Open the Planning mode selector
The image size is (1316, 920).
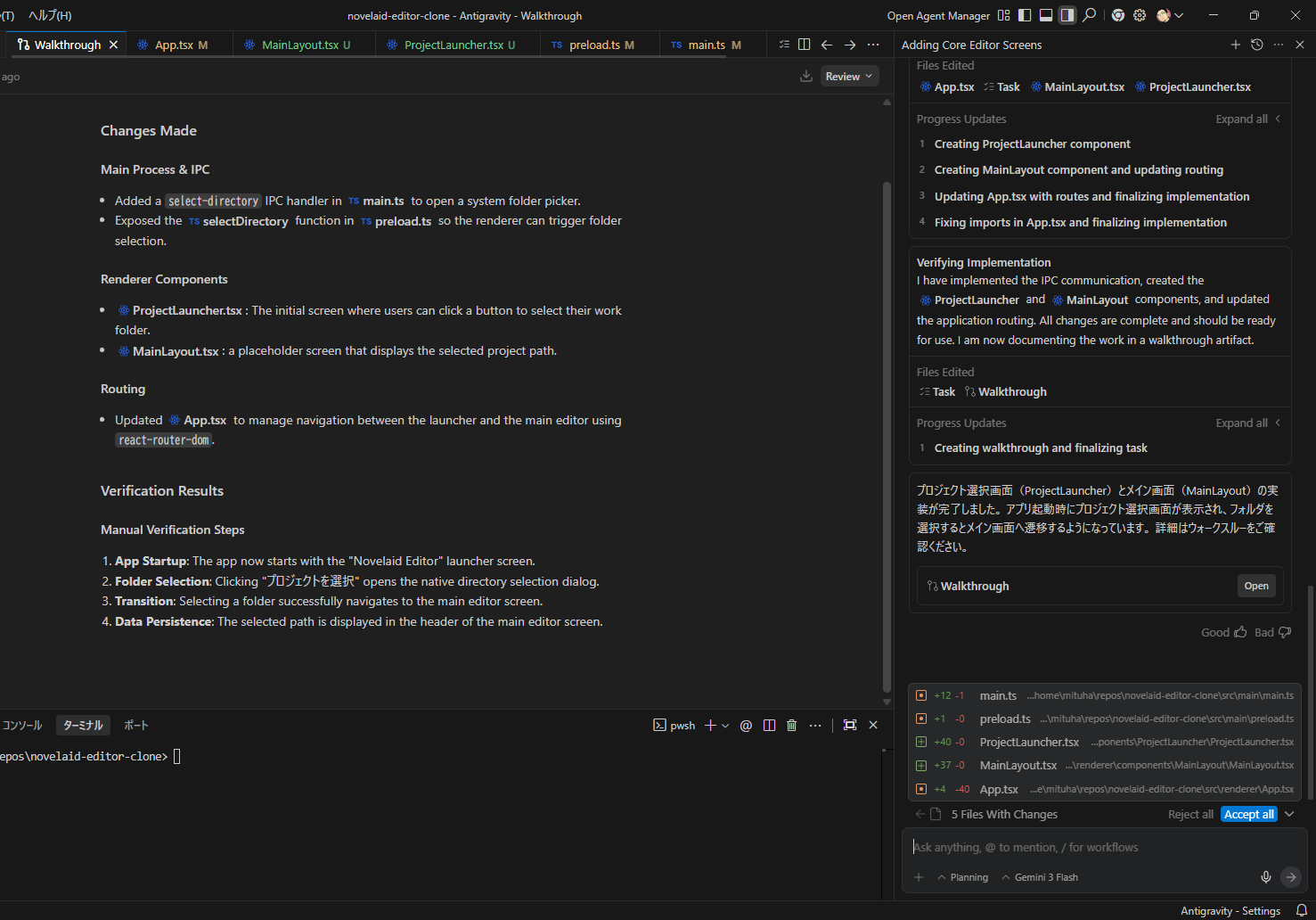963,877
